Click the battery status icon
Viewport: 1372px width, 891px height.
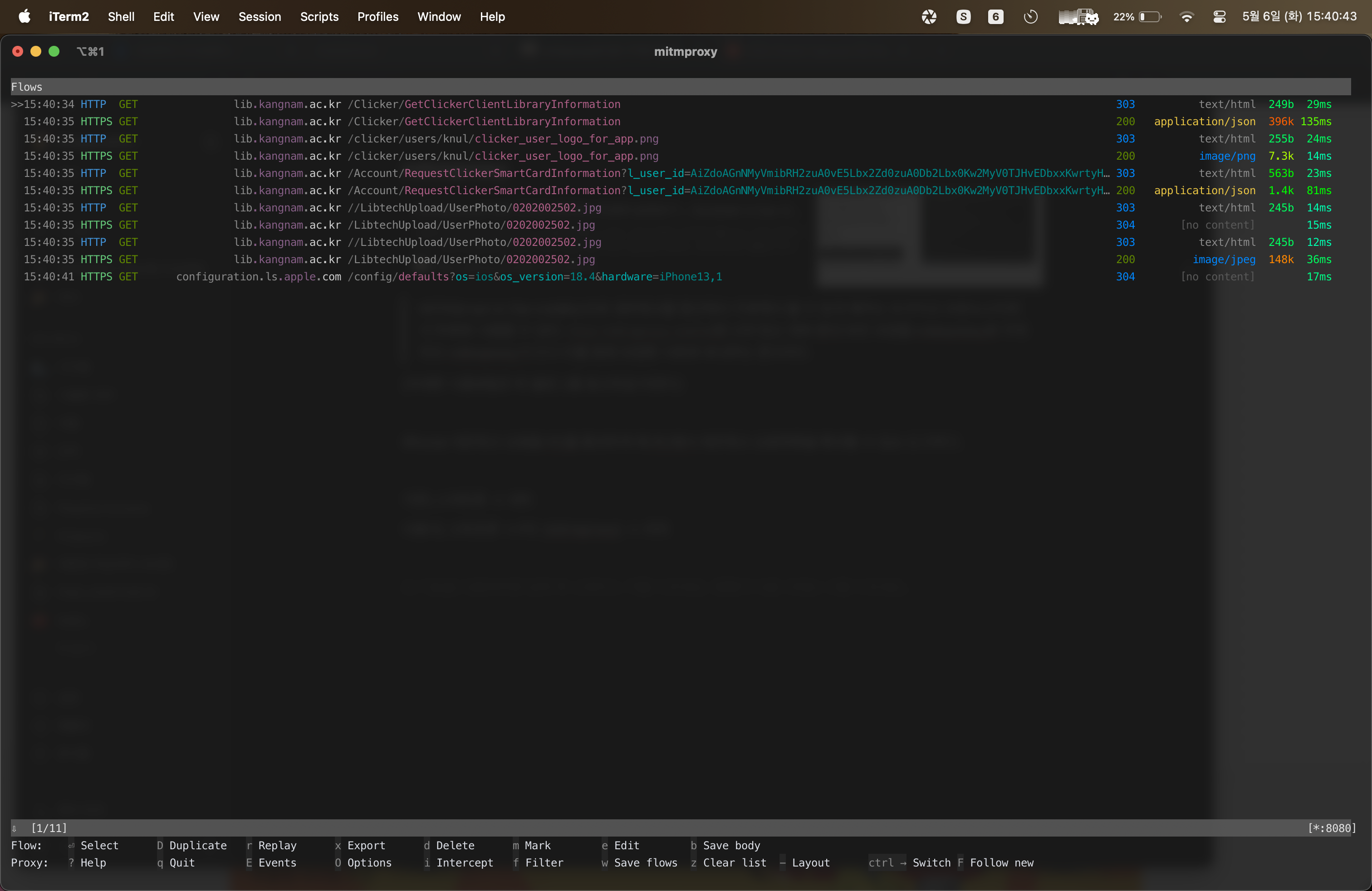point(1150,17)
